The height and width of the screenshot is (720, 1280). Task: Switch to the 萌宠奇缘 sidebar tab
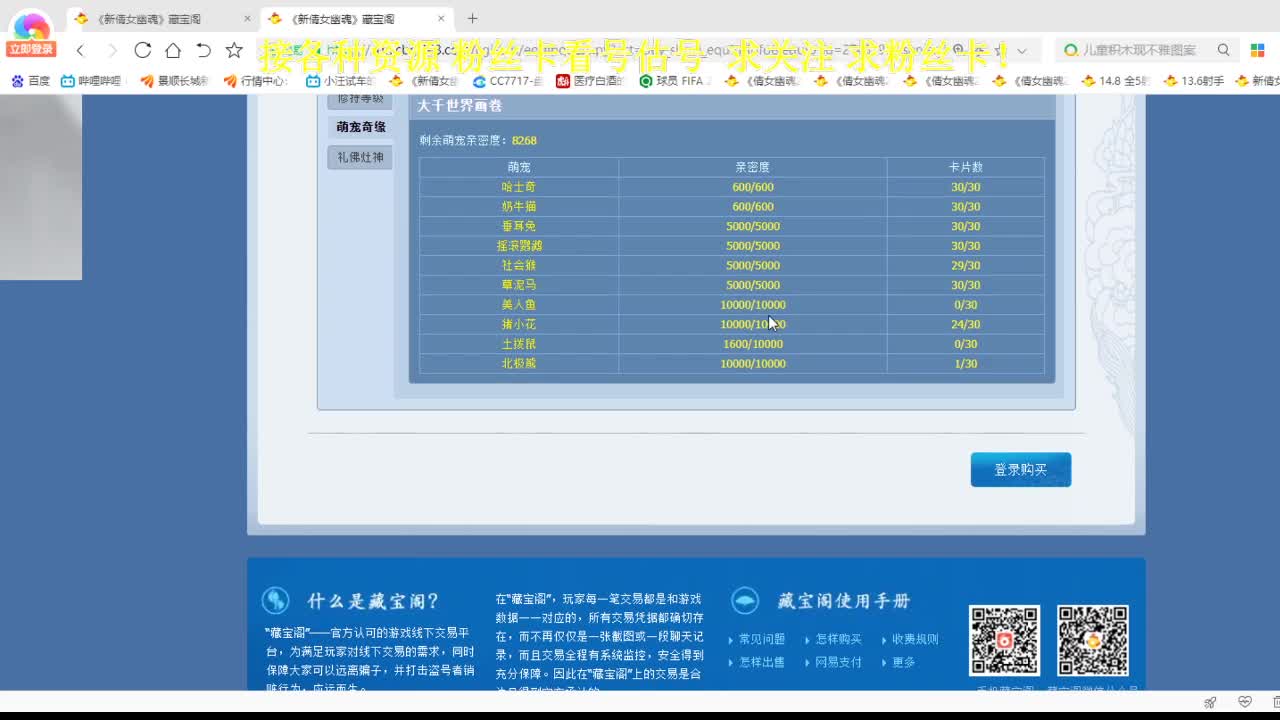pyautogui.click(x=359, y=127)
